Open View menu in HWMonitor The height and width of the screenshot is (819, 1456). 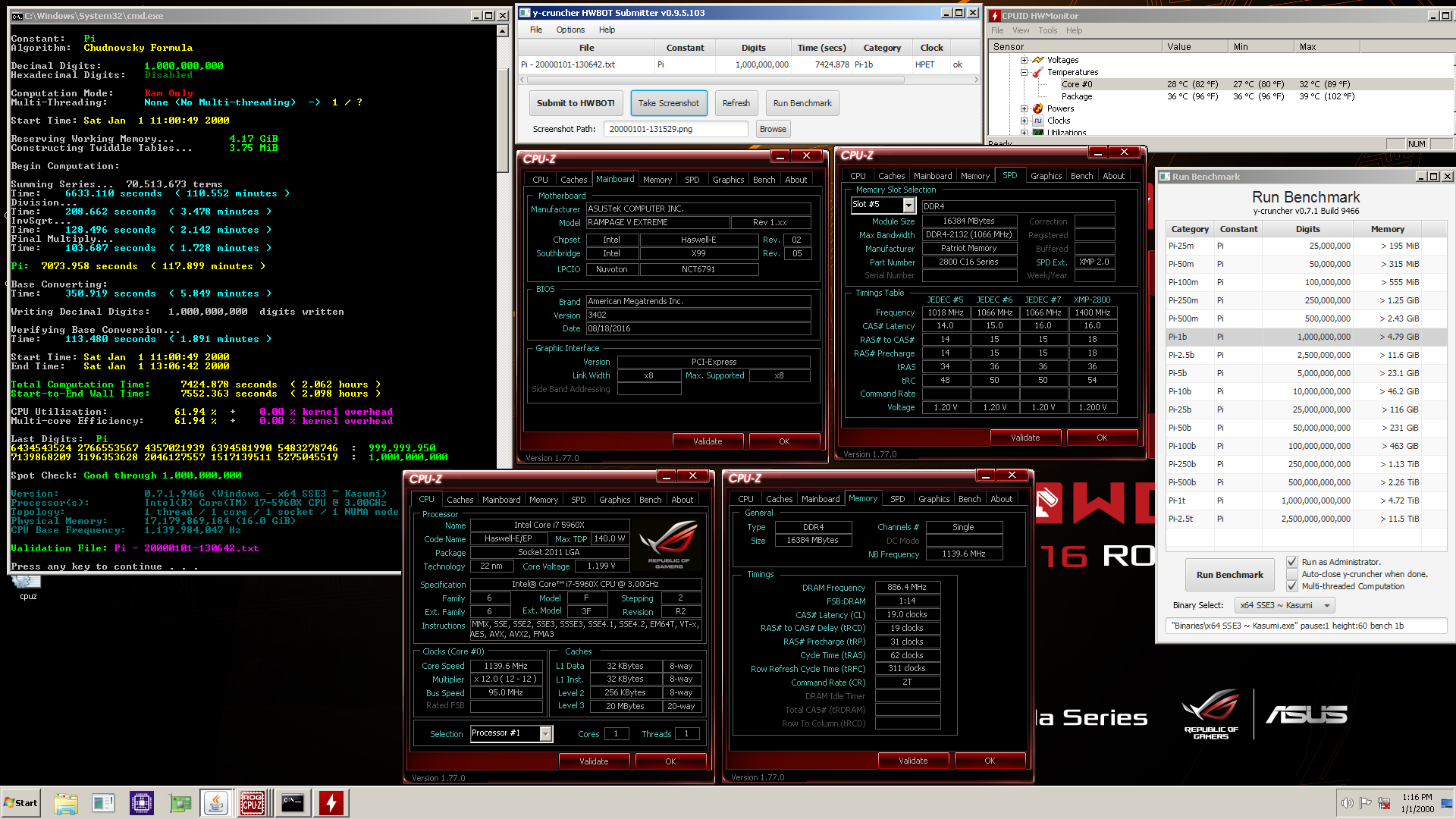coord(1021,30)
